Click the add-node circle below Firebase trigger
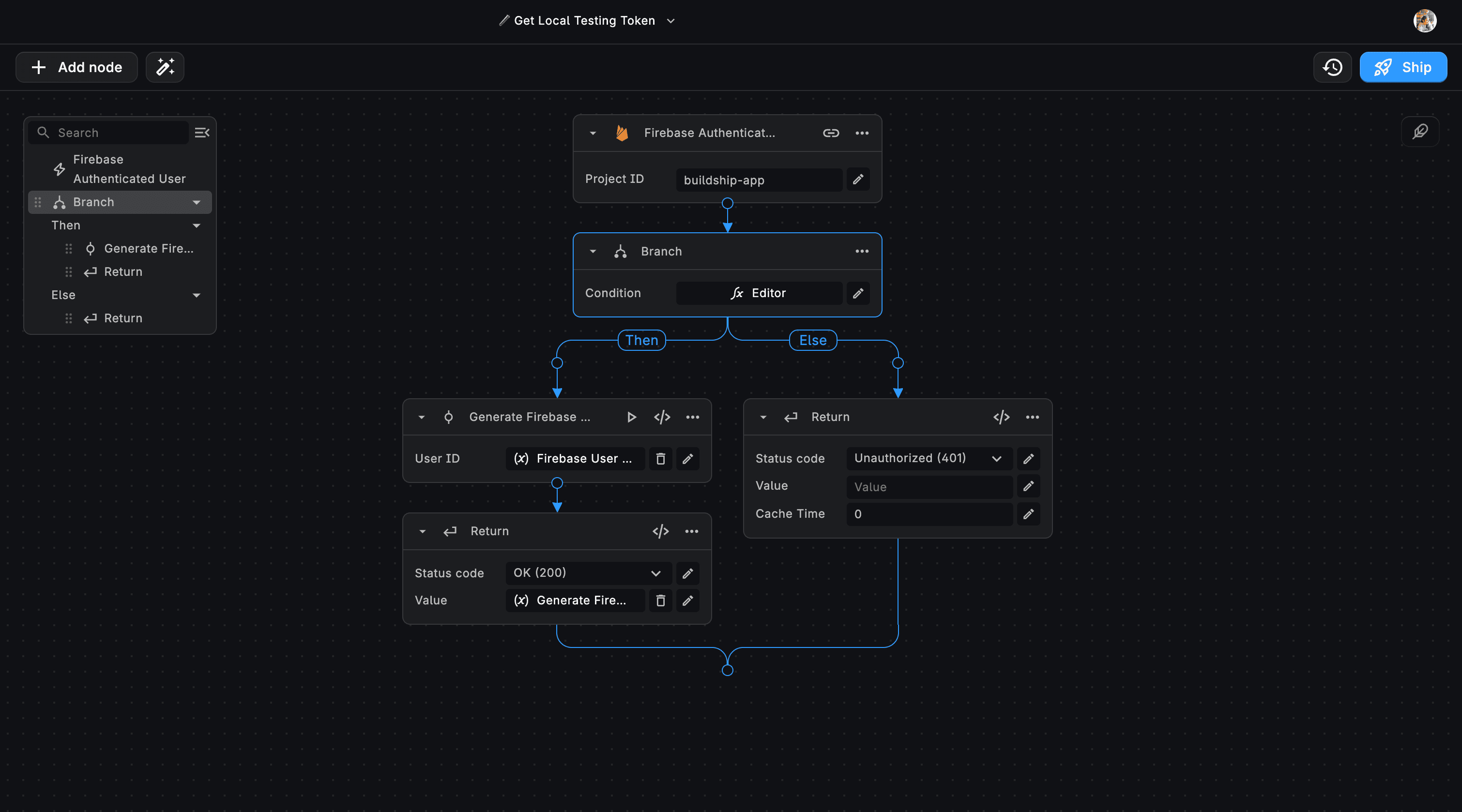Screen dimensions: 1462x812 727,203
